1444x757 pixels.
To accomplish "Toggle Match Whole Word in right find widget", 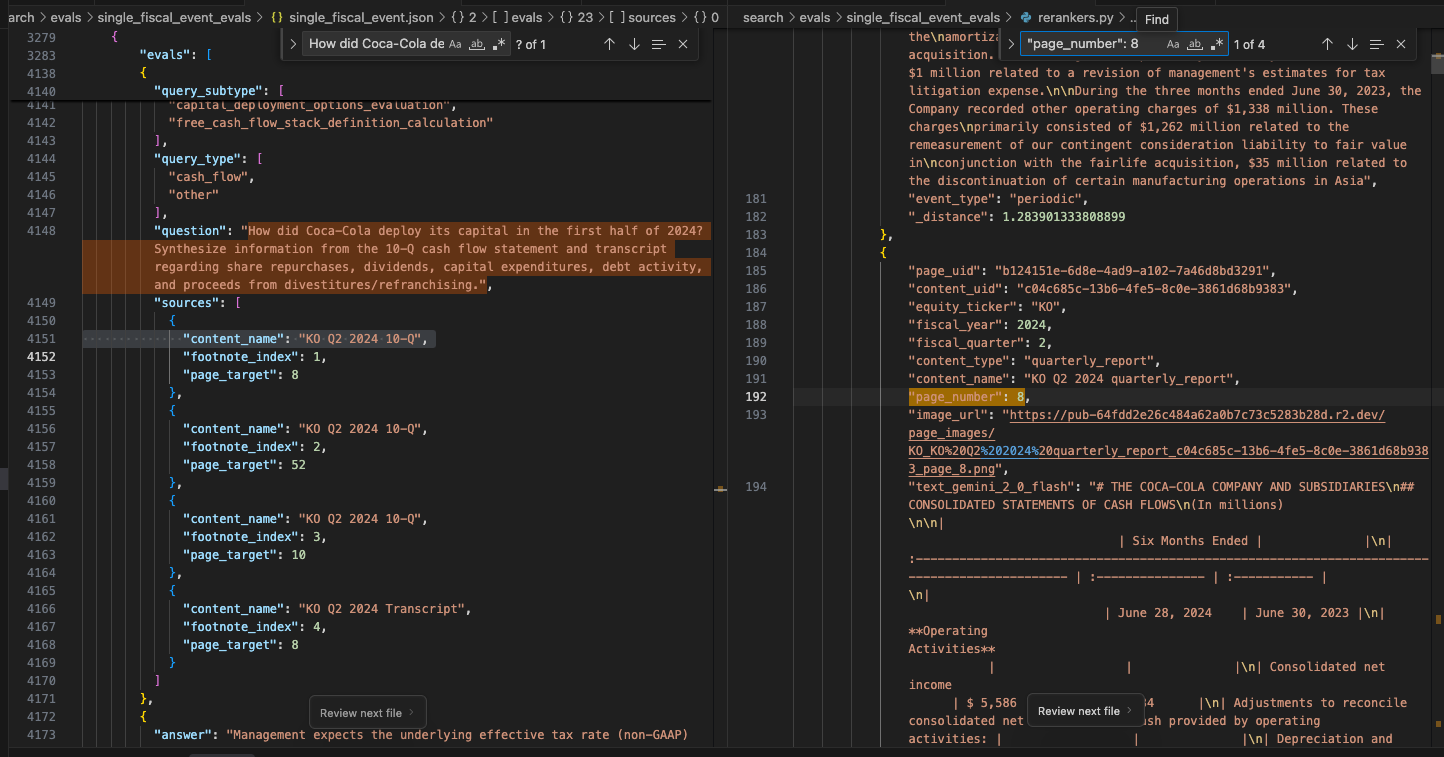I will pyautogui.click(x=1196, y=44).
